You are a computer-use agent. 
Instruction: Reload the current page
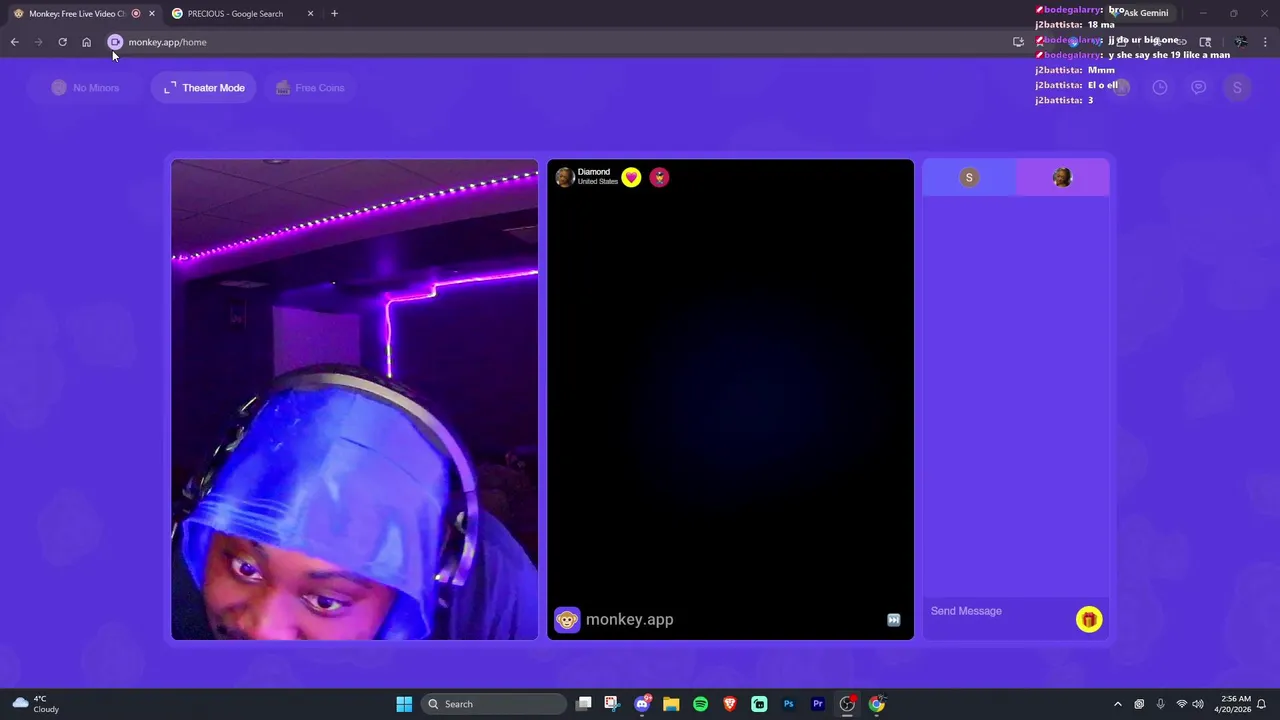[62, 42]
